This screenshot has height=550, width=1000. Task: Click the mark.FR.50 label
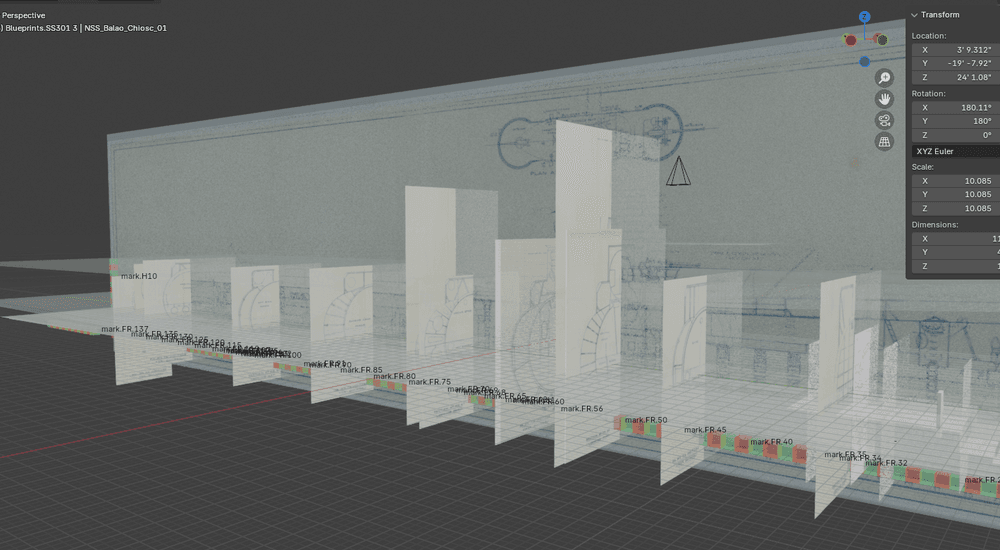click(x=646, y=420)
